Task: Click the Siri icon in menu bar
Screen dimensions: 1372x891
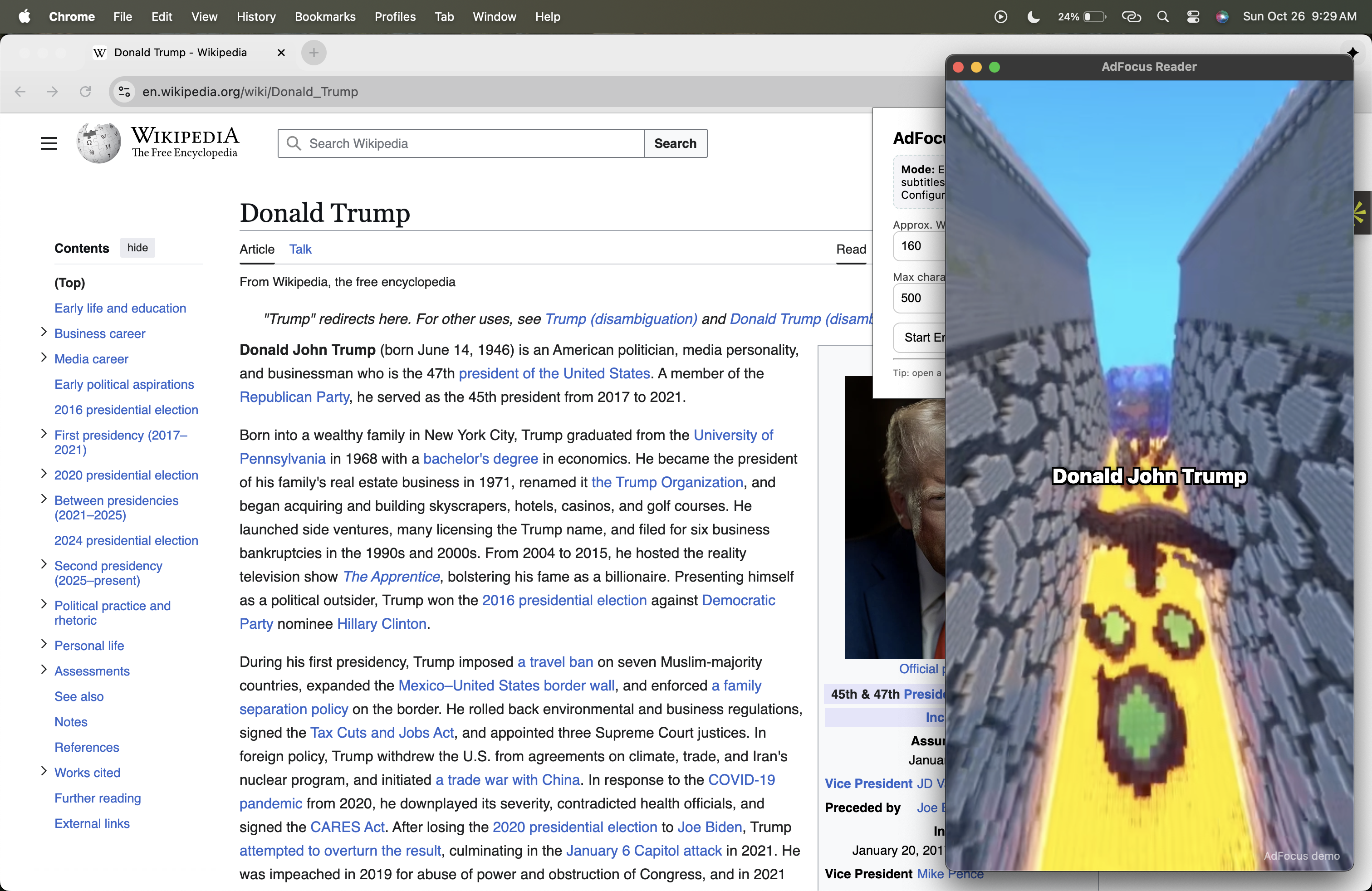Action: tap(1221, 17)
